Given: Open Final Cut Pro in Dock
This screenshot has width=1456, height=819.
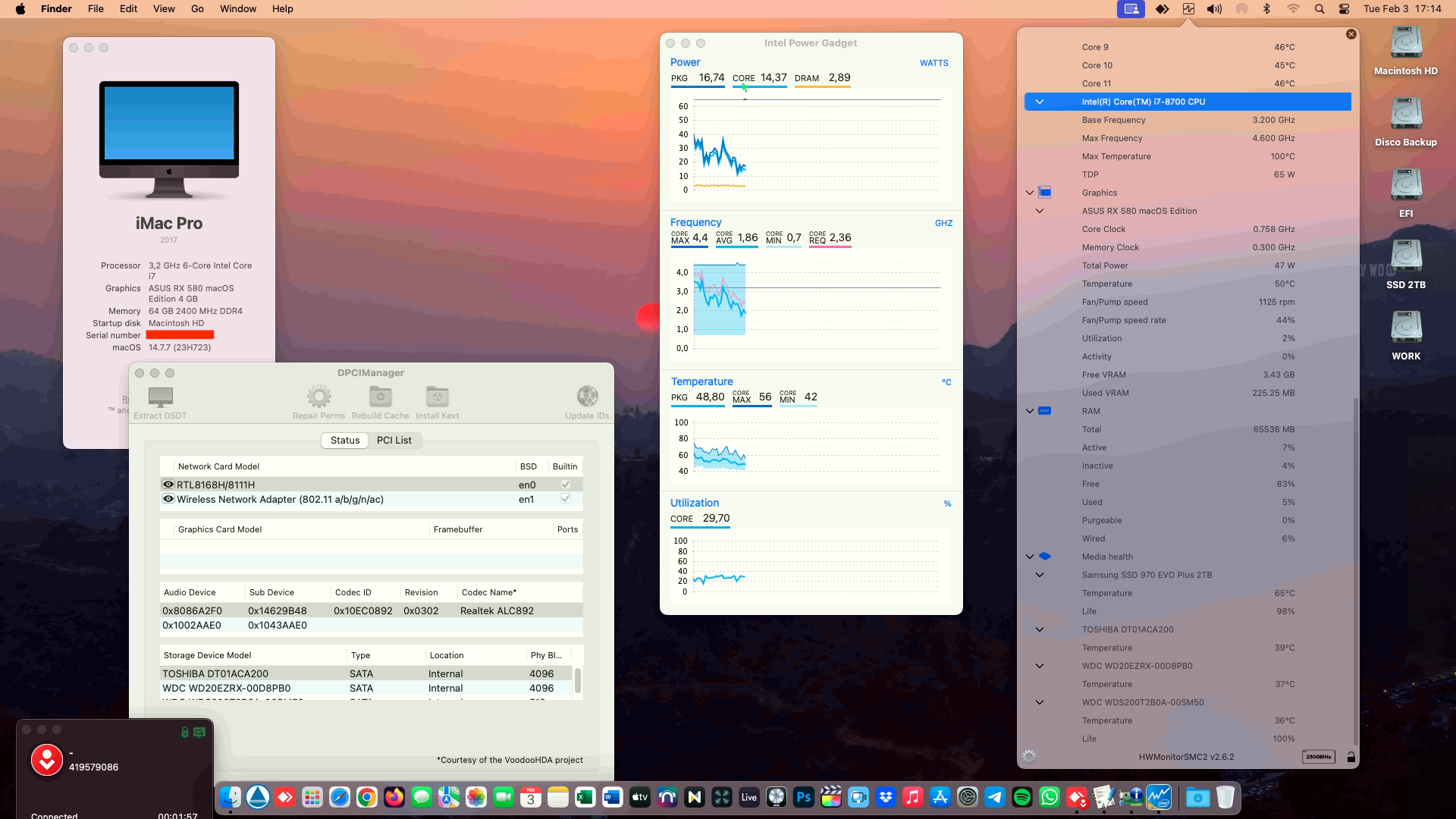Looking at the screenshot, I should click(x=831, y=797).
